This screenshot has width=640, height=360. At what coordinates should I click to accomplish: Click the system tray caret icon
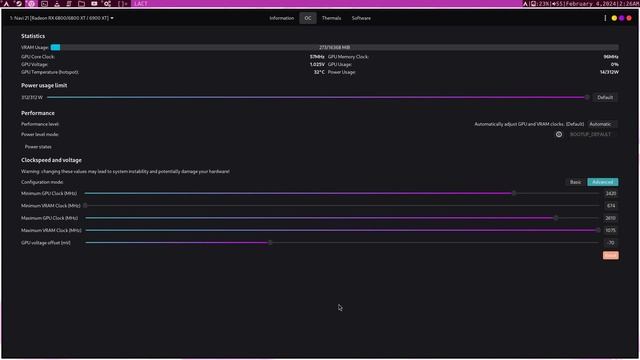coord(525,4)
